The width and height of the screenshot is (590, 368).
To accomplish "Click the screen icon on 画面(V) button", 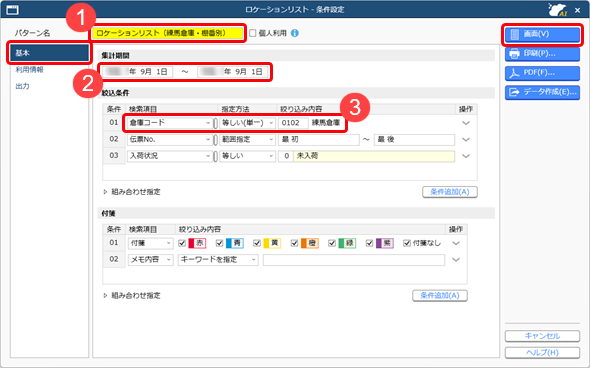I will pos(514,34).
